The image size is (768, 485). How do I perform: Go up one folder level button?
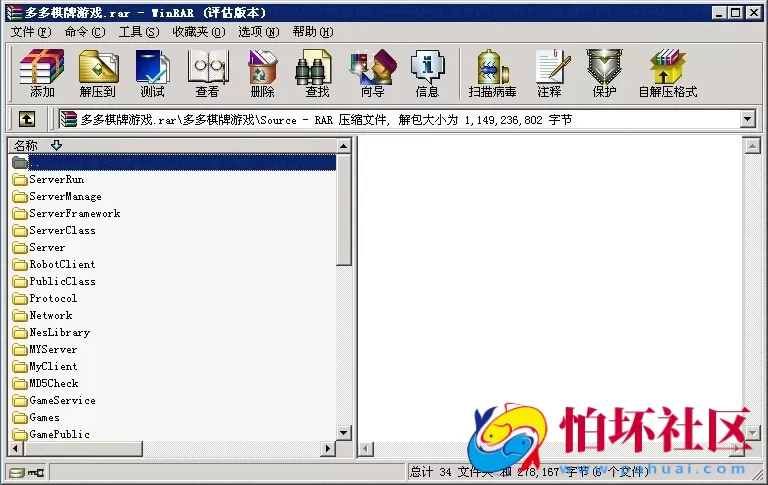tap(26, 119)
